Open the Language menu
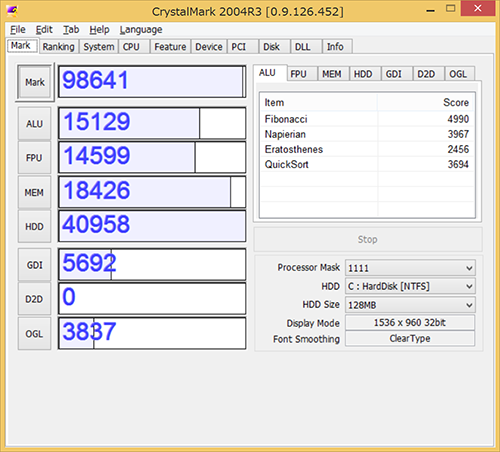The height and width of the screenshot is (452, 500). pyautogui.click(x=141, y=30)
